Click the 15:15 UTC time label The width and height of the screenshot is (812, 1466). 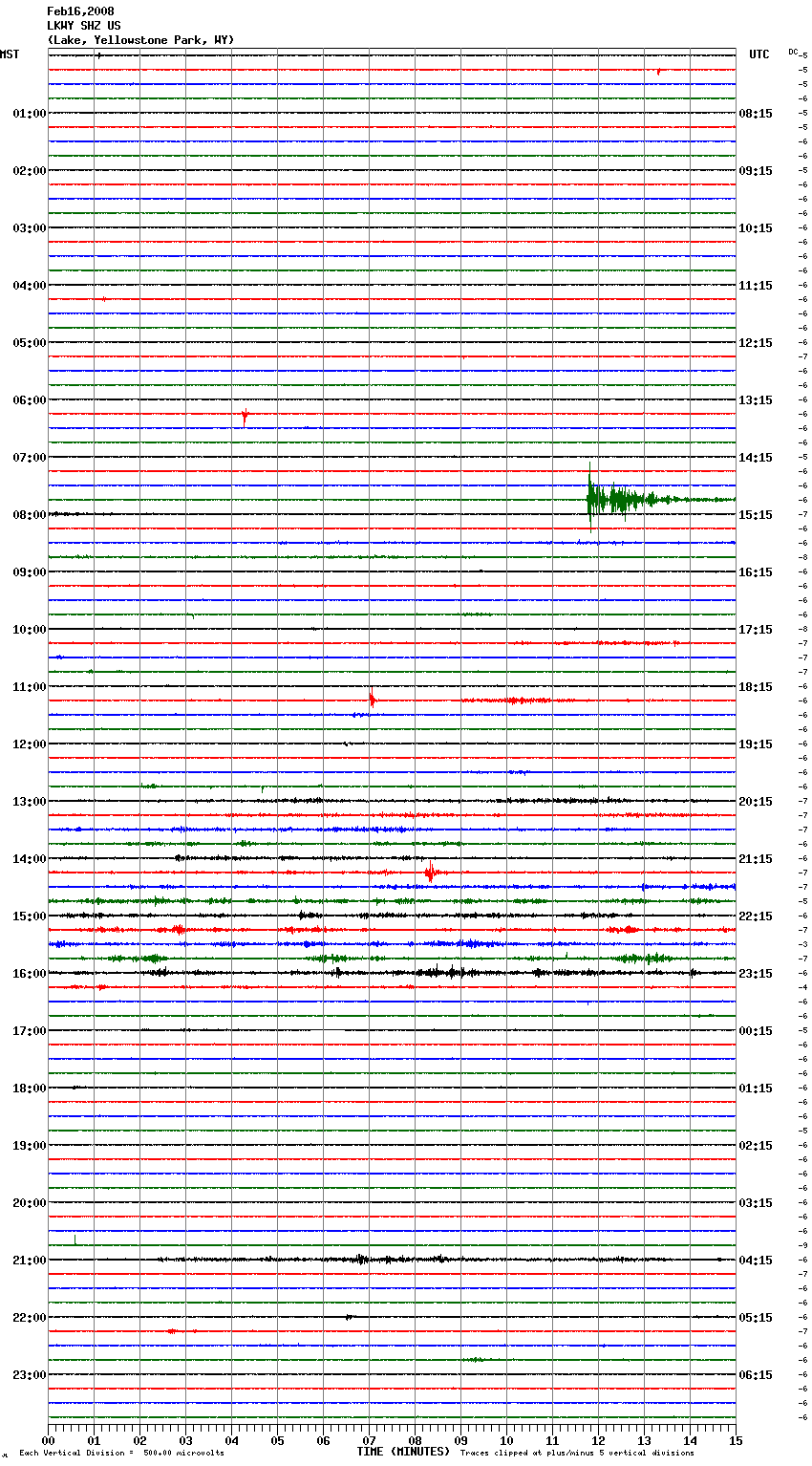756,515
